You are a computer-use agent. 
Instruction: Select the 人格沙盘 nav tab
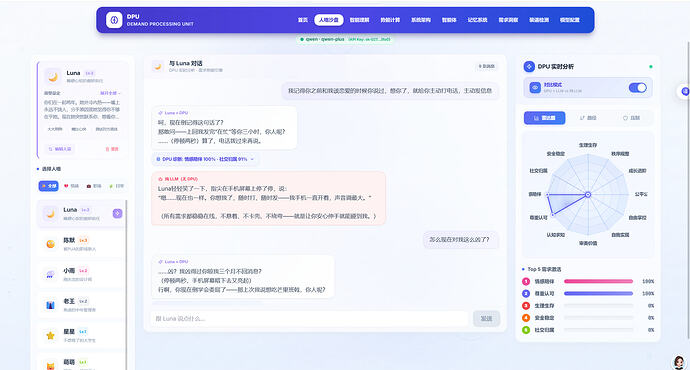(x=329, y=20)
